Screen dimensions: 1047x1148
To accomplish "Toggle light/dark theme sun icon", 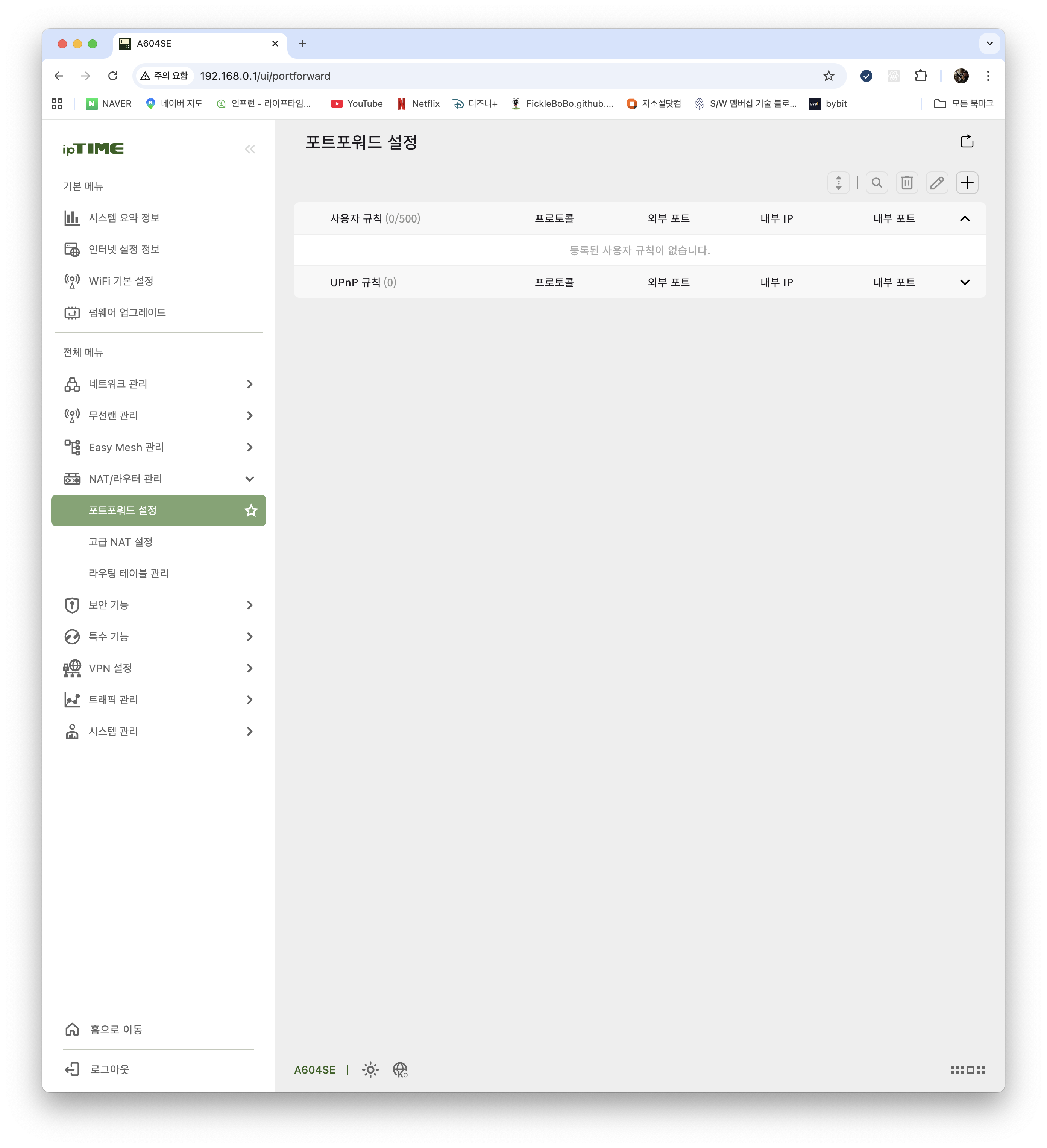I will pos(370,1069).
